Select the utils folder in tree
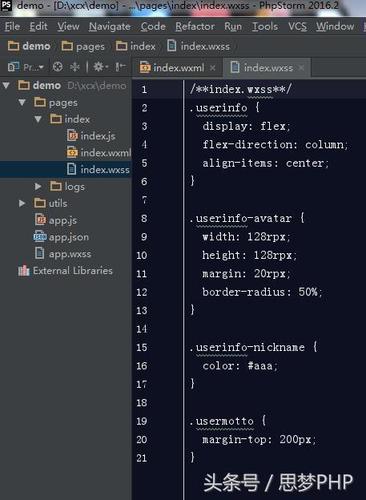366x500 pixels. click(51, 203)
